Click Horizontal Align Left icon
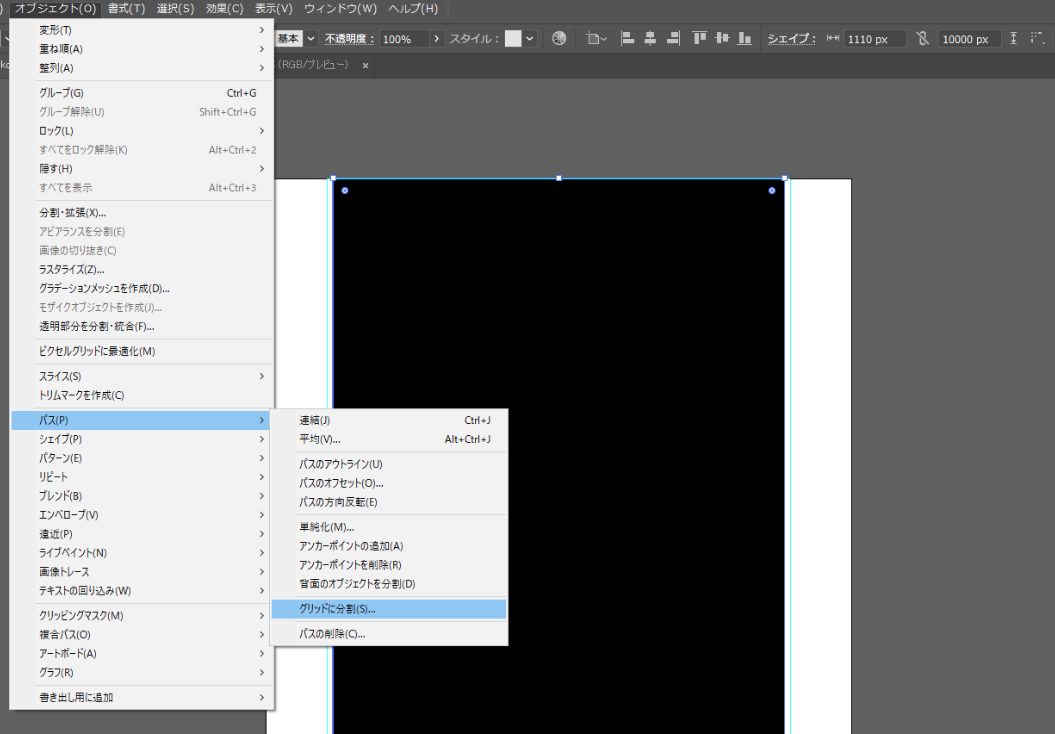The height and width of the screenshot is (734, 1055). click(x=627, y=38)
